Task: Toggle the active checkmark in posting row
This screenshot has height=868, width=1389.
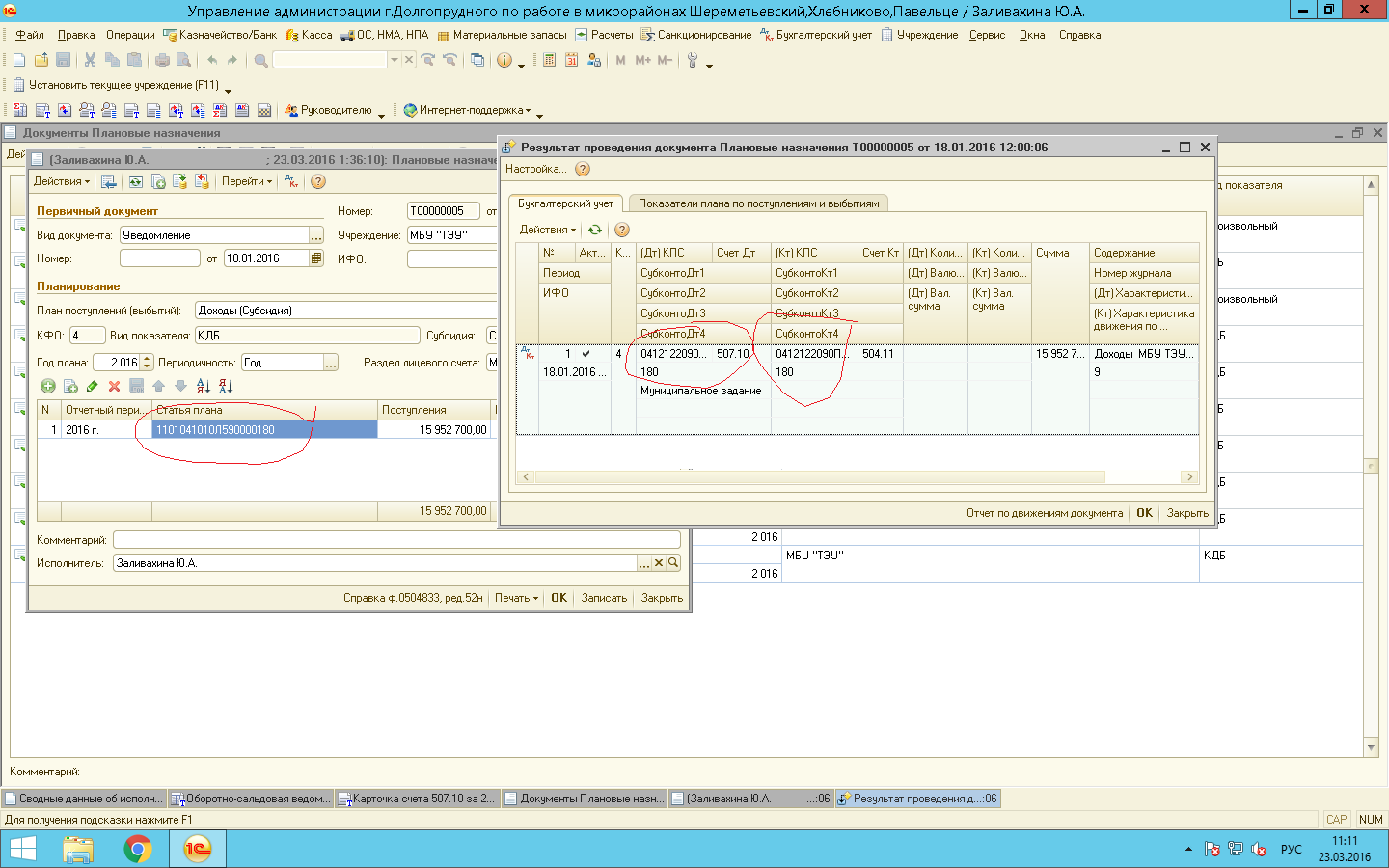Action: pos(586,354)
